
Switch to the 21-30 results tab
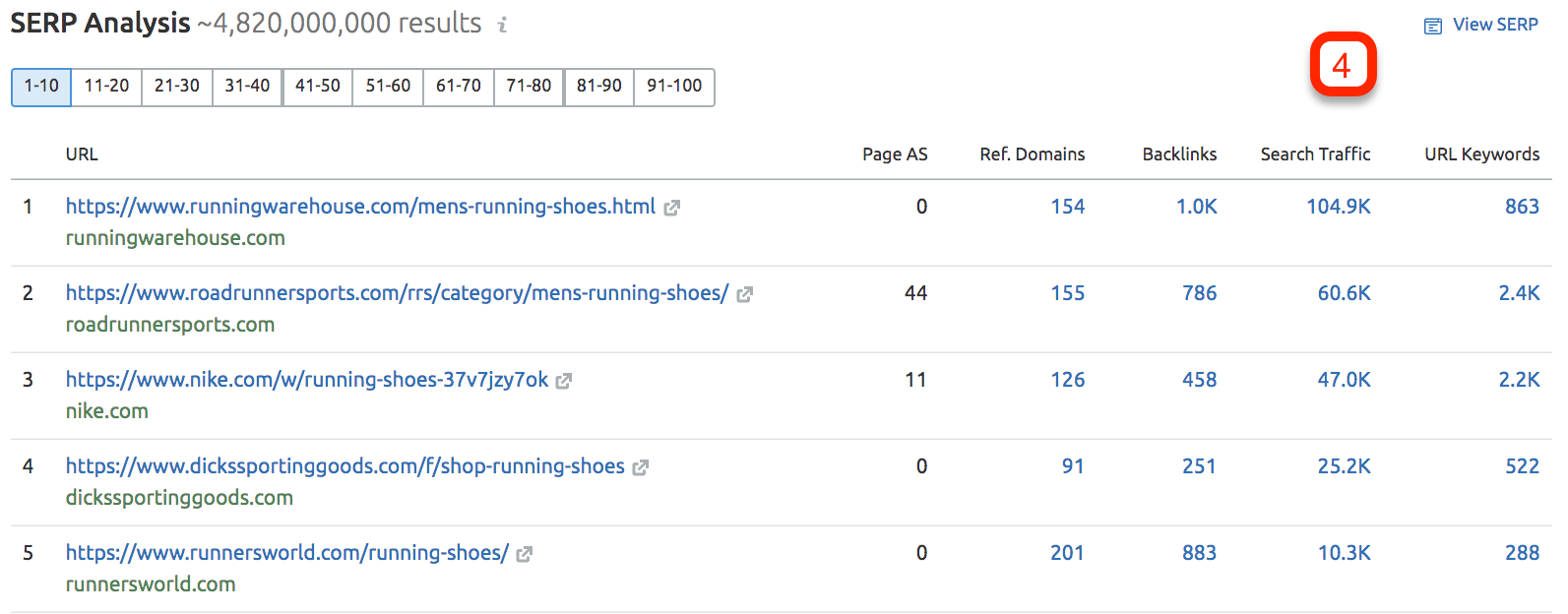177,87
